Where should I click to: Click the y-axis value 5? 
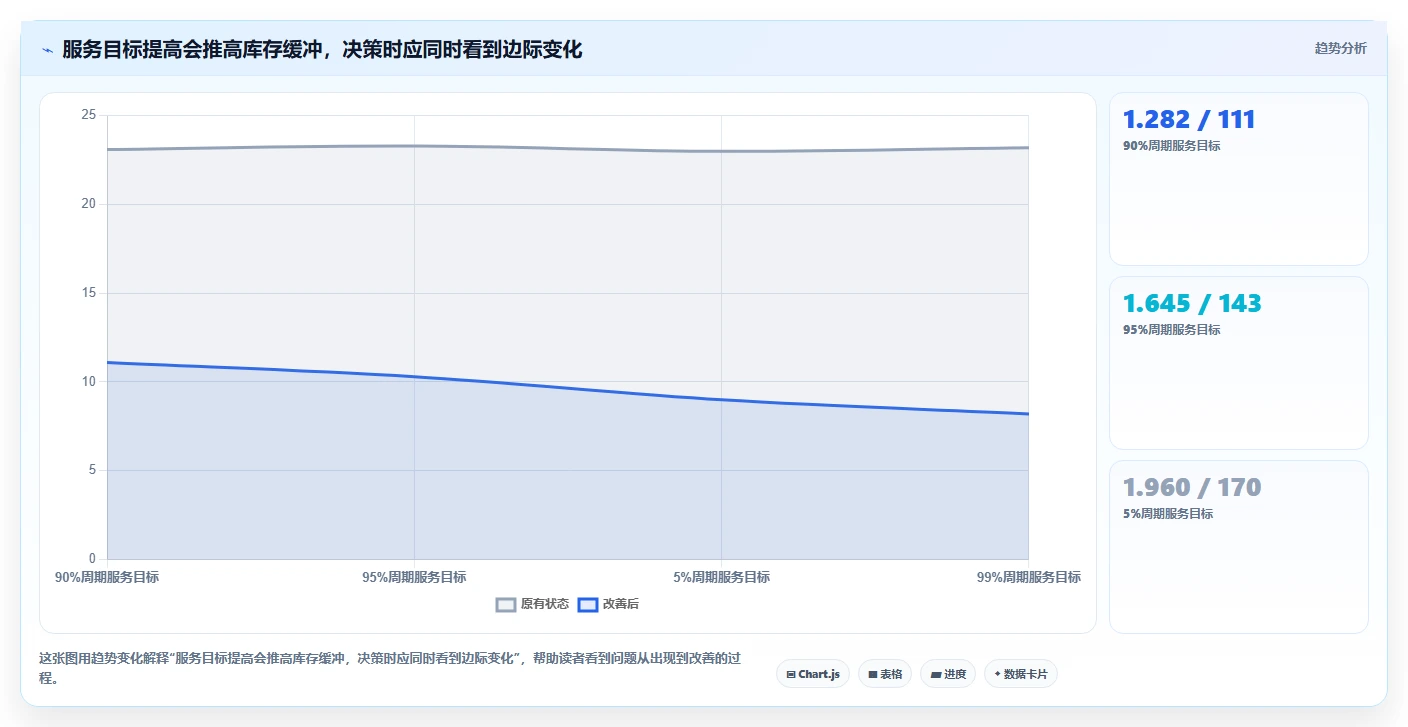[x=93, y=470]
